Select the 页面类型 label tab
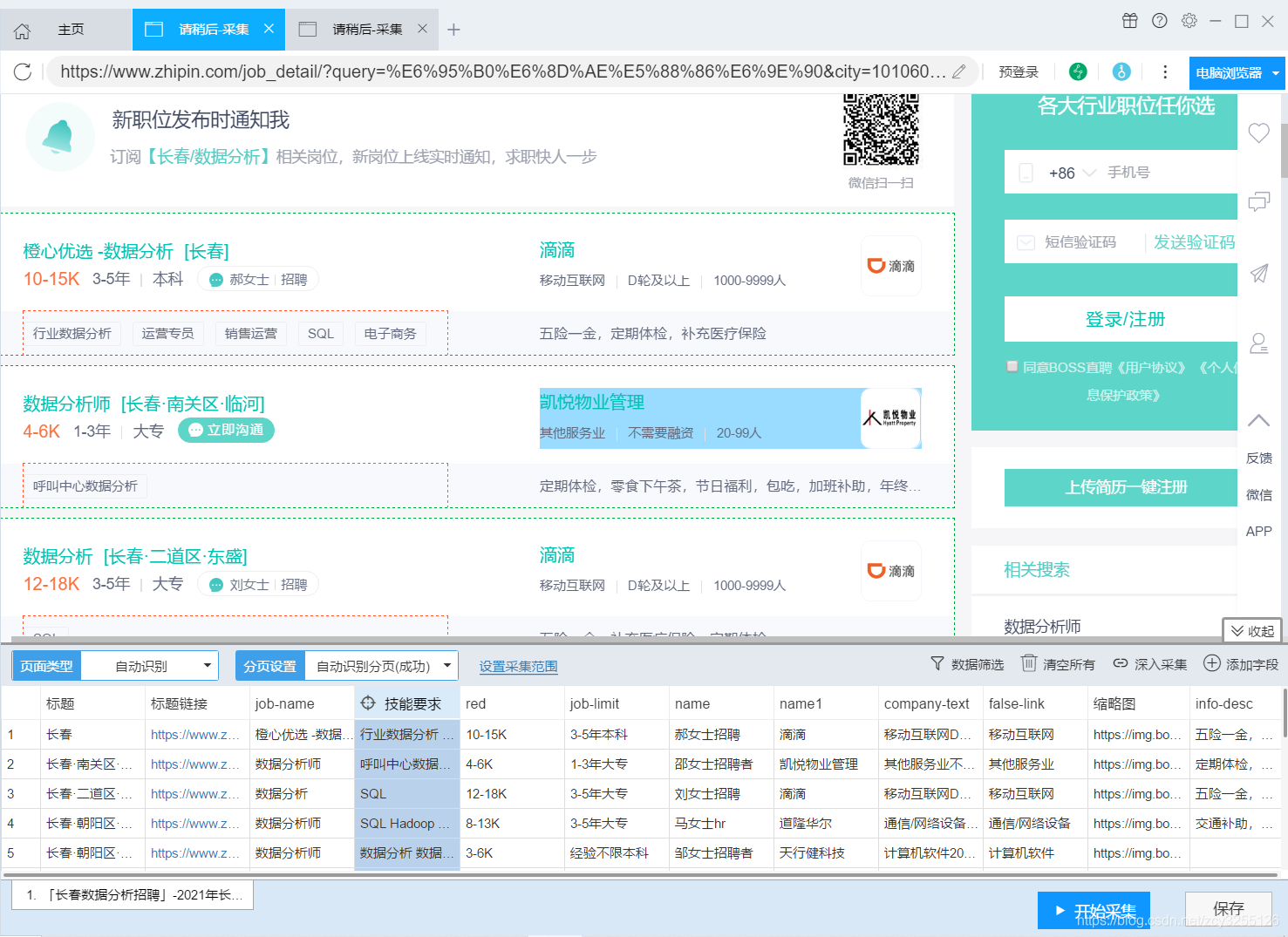The height and width of the screenshot is (937, 1288). [47, 666]
